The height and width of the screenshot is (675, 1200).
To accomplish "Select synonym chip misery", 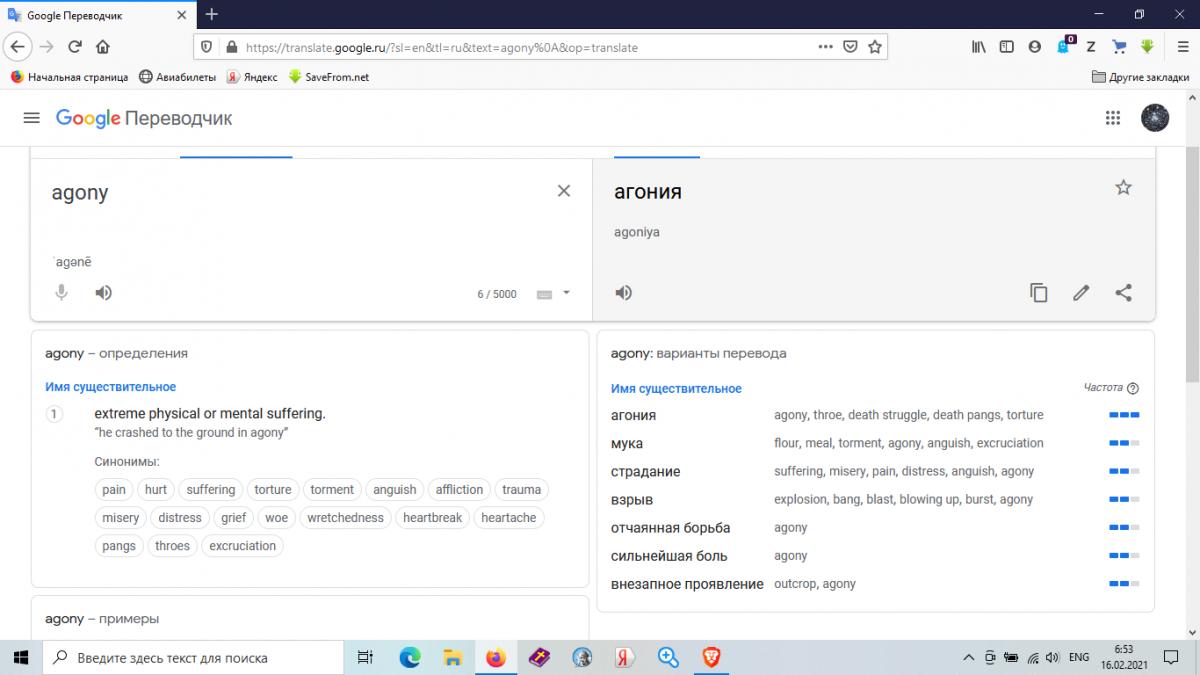I will click(121, 518).
